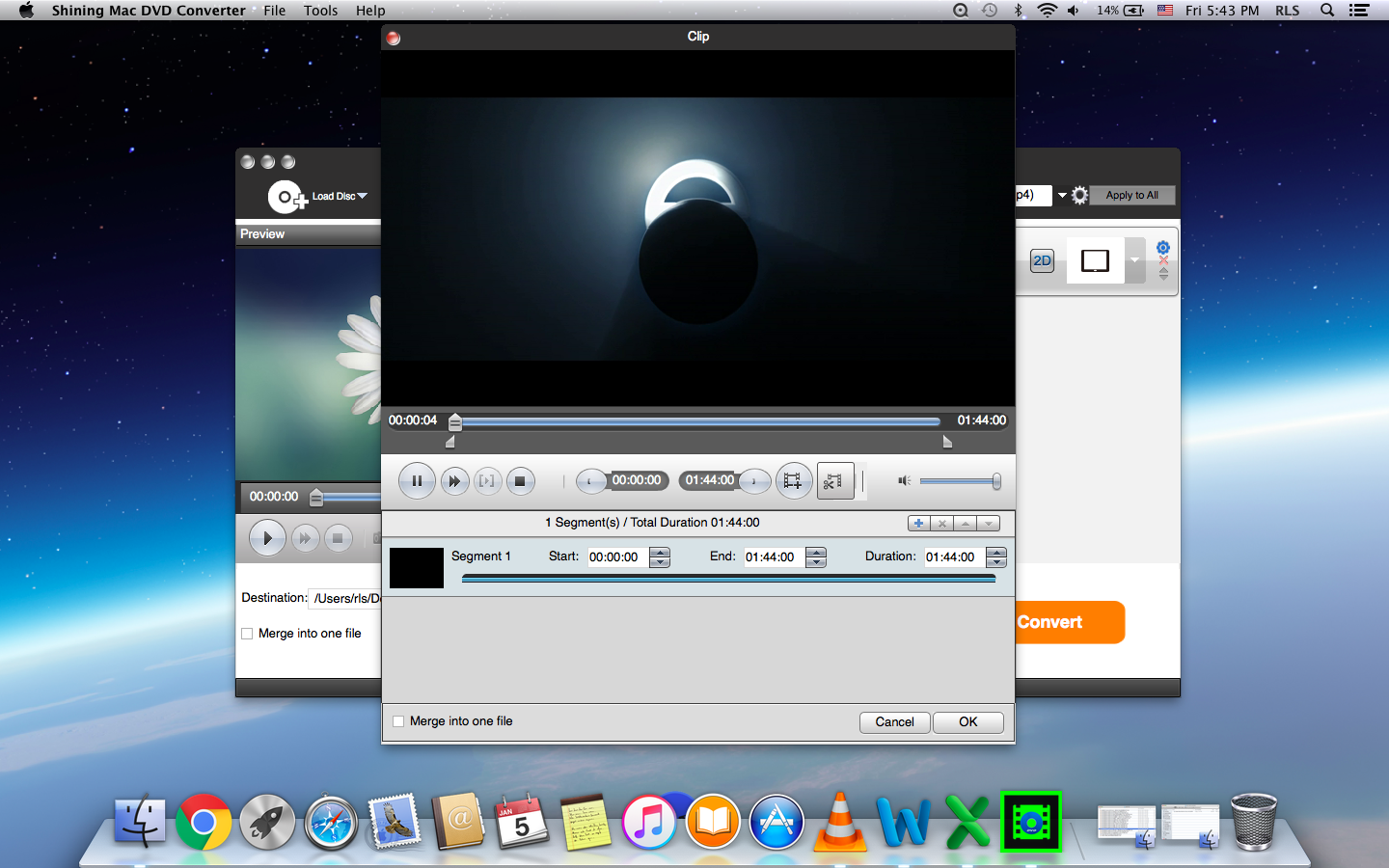Viewport: 1389px width, 868px height.
Task: Enable Merge into one file in the Clip dialog
Action: tap(398, 721)
